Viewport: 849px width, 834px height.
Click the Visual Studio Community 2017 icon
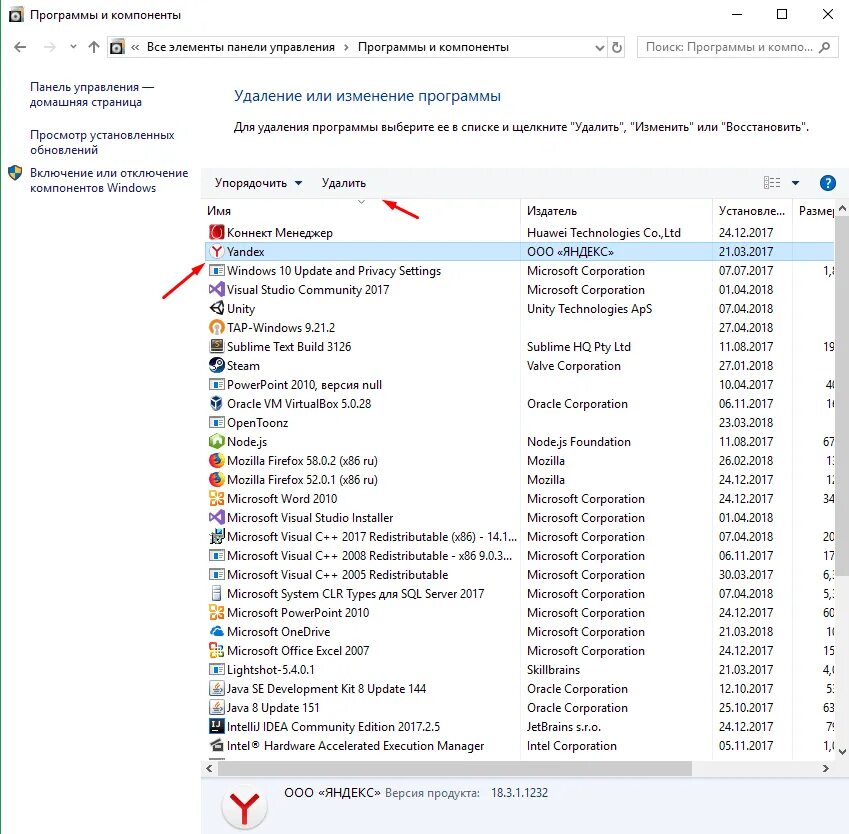(x=217, y=289)
